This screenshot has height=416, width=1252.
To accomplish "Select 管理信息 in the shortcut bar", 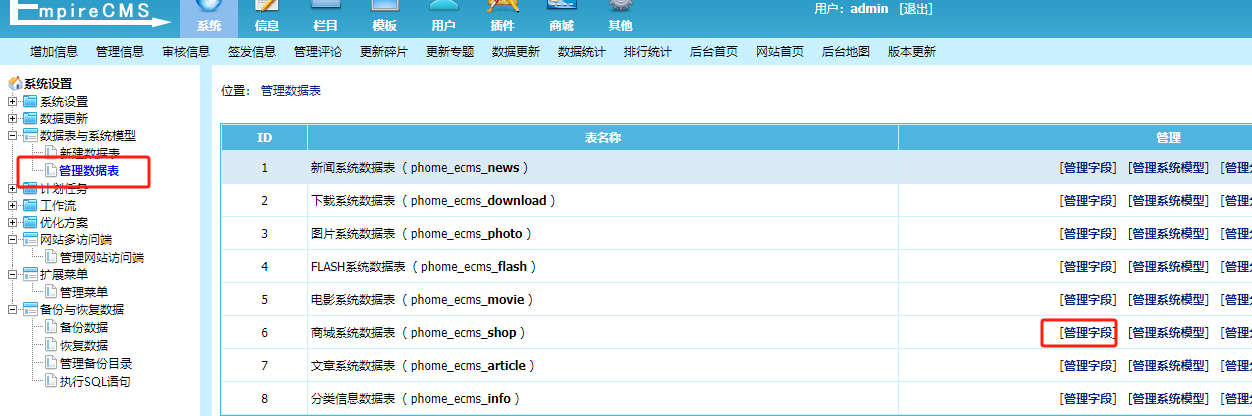I will [x=120, y=52].
